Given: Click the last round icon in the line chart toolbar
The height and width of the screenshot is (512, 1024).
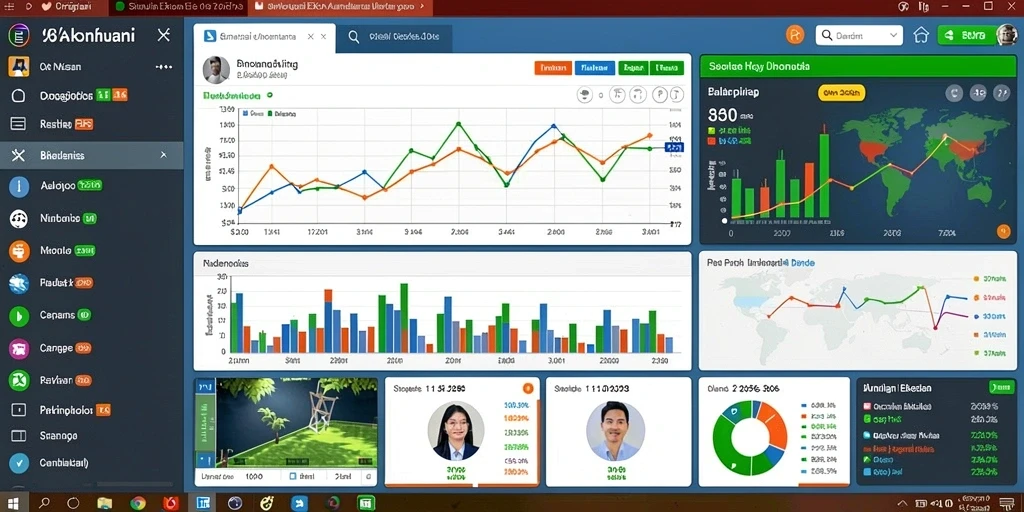Looking at the screenshot, I should [677, 95].
